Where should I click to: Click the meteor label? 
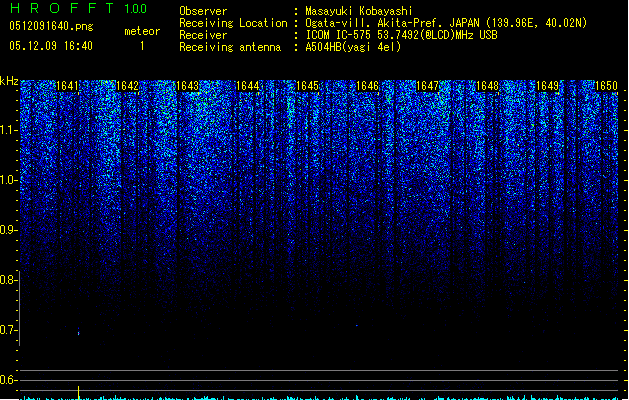(x=142, y=31)
